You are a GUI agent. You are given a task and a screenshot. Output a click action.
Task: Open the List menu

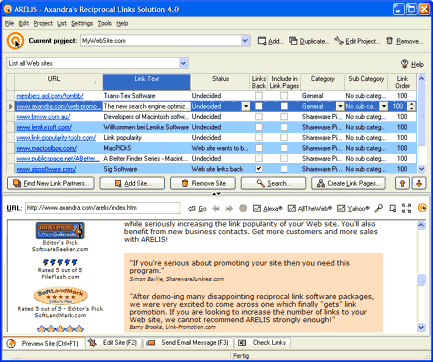(62, 23)
